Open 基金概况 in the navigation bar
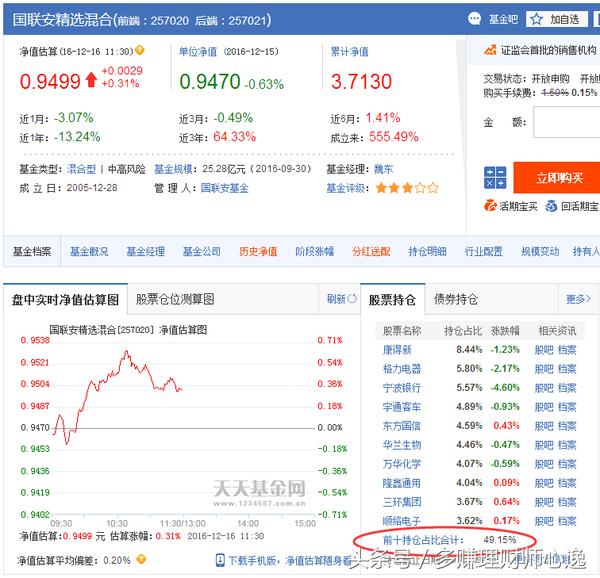 coord(89,251)
